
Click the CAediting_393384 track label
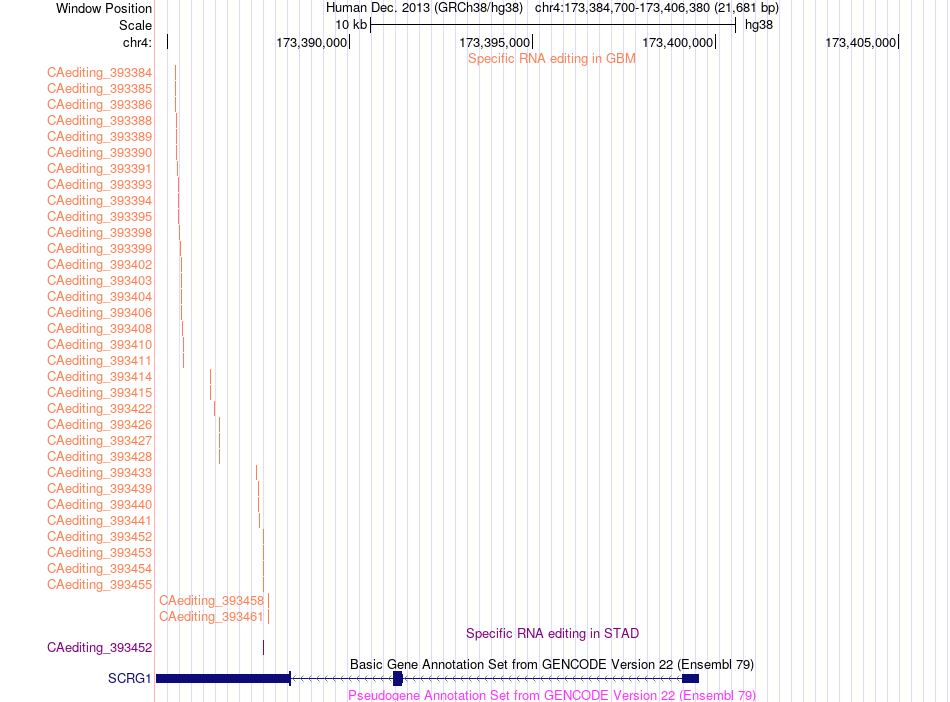tap(99, 73)
